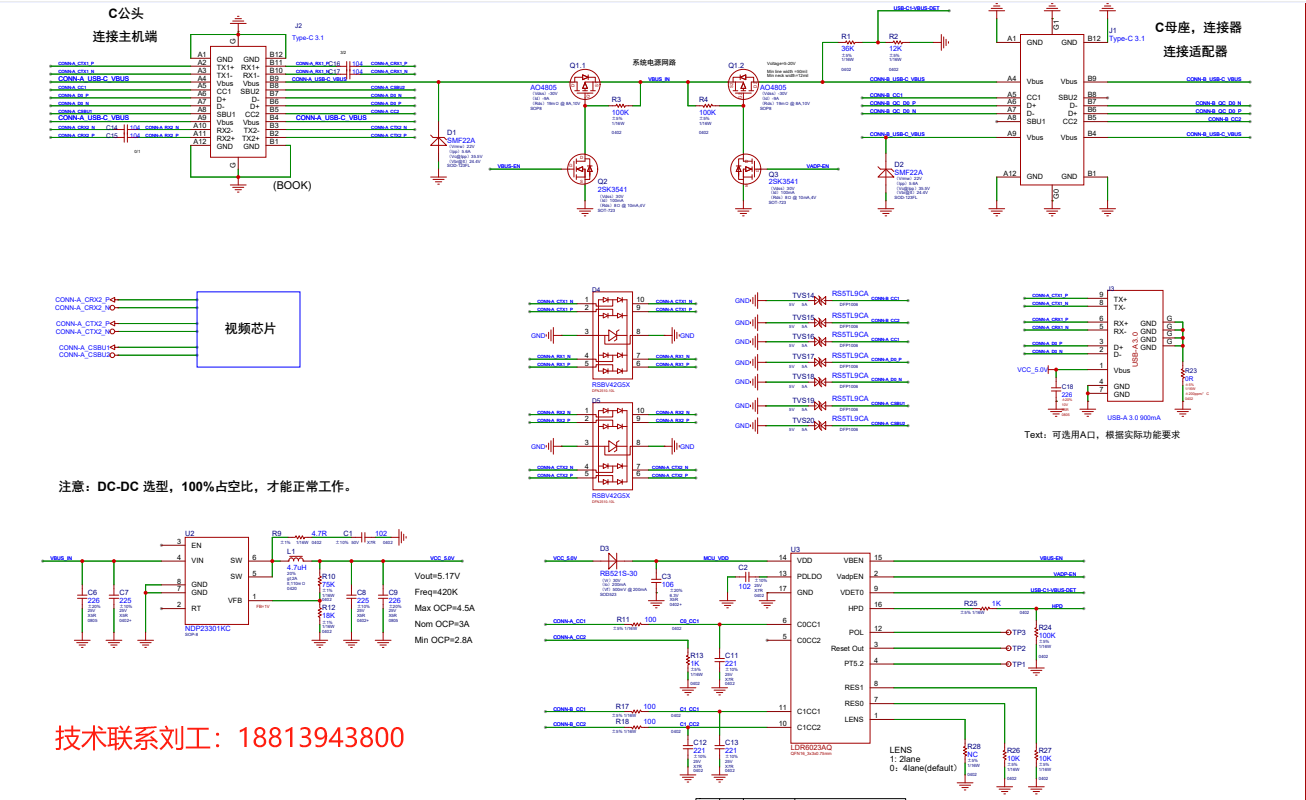1306x800 pixels.
Task: Select the "Max OCP=4.5A" text
Action: [443, 608]
